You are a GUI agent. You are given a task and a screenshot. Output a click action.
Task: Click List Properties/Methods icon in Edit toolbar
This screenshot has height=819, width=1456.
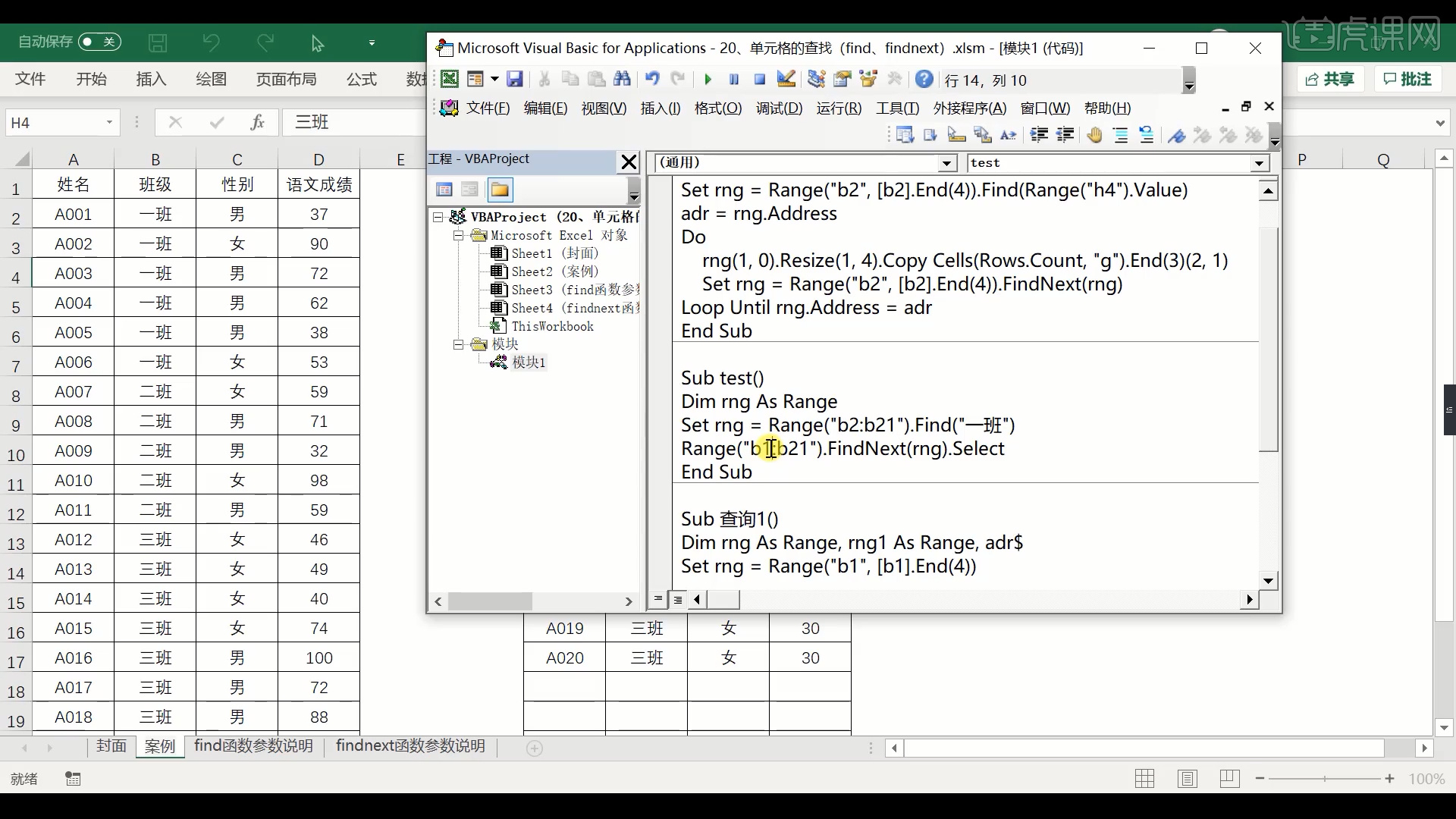pos(905,135)
